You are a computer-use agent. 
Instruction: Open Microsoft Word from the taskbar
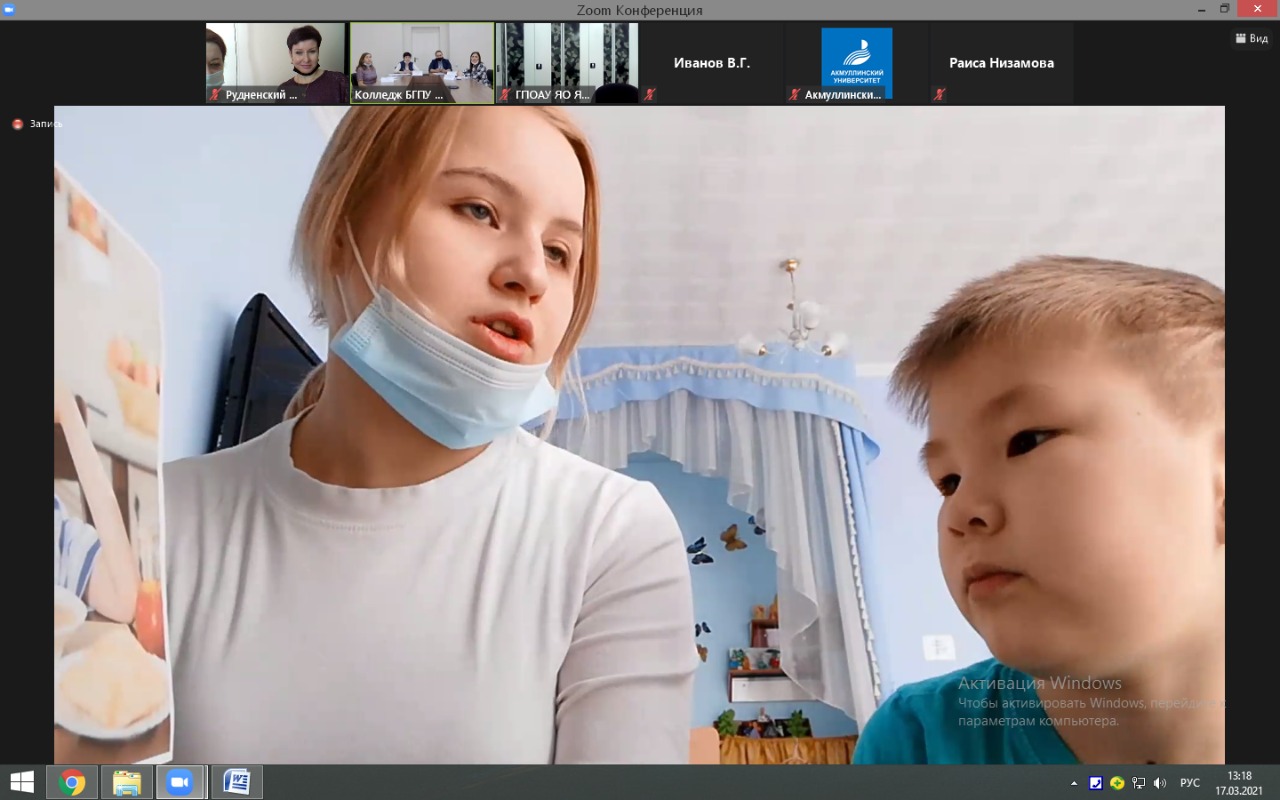237,781
